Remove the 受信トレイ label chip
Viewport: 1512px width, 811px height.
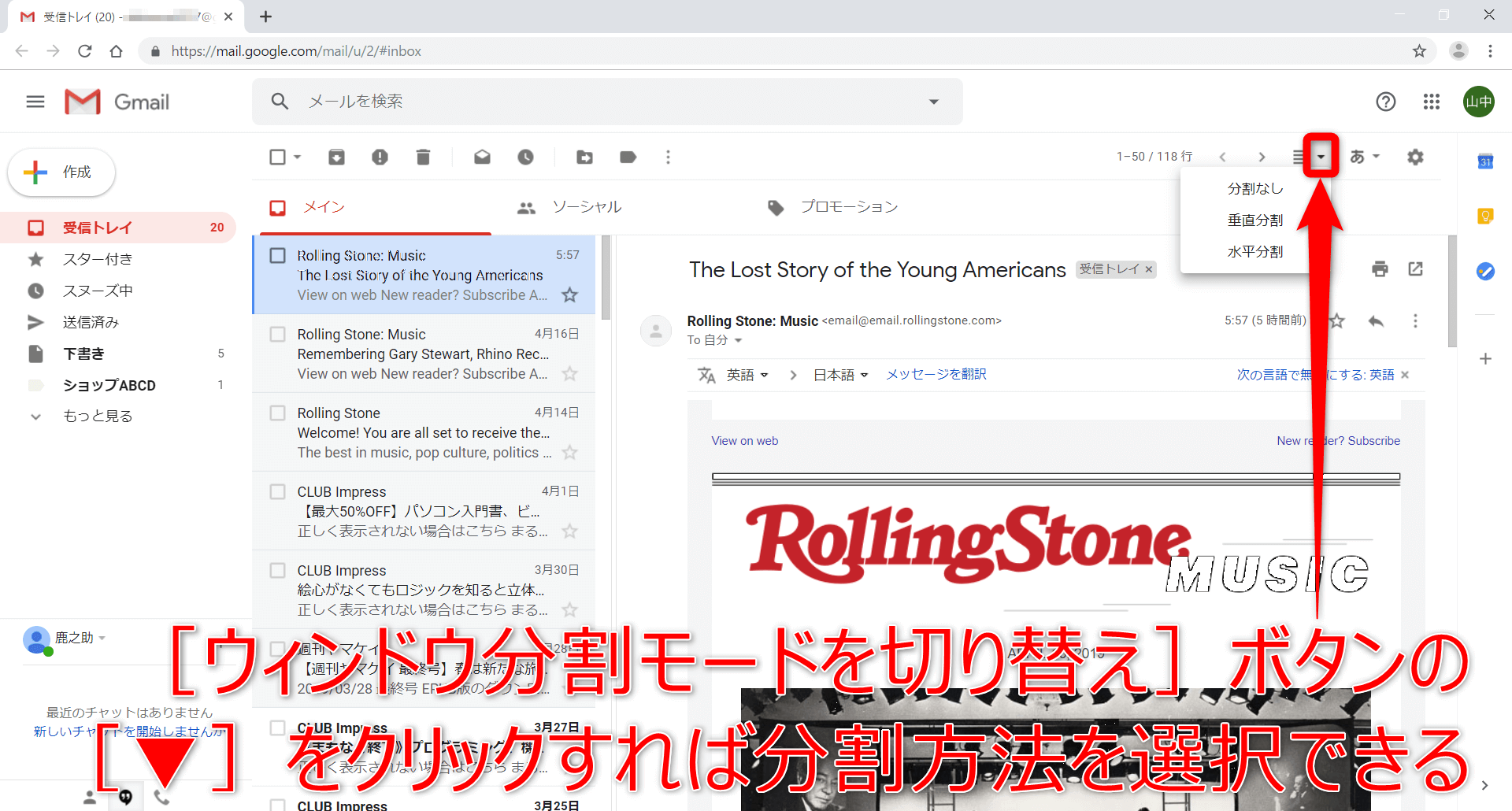pyautogui.click(x=1149, y=269)
